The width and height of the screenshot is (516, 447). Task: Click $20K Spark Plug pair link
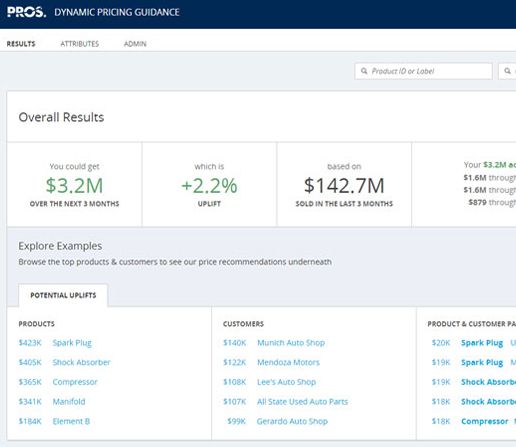[x=482, y=343]
